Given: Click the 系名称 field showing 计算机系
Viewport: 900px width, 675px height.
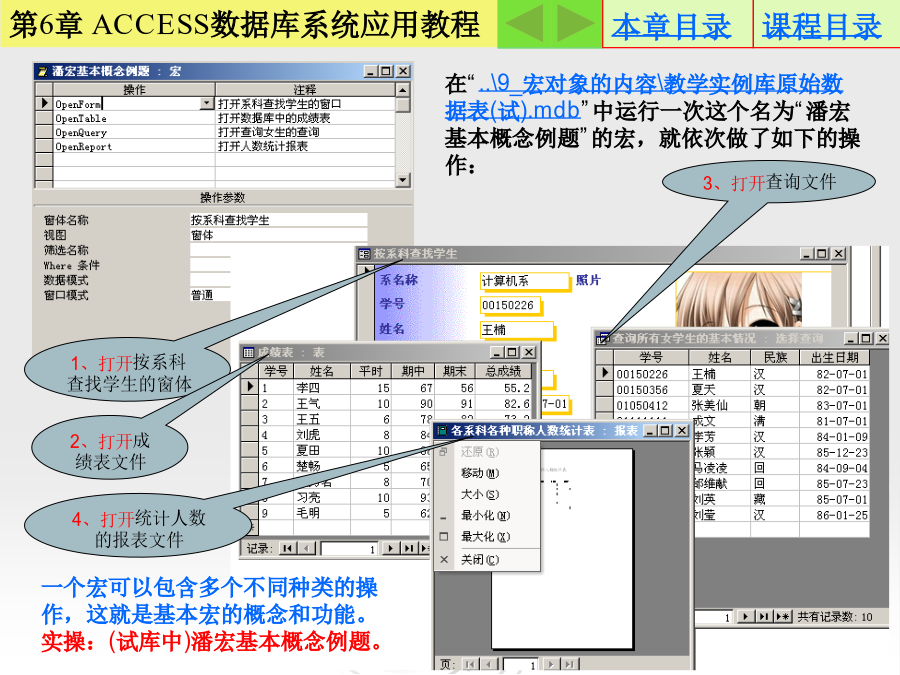Looking at the screenshot, I should 523,281.
